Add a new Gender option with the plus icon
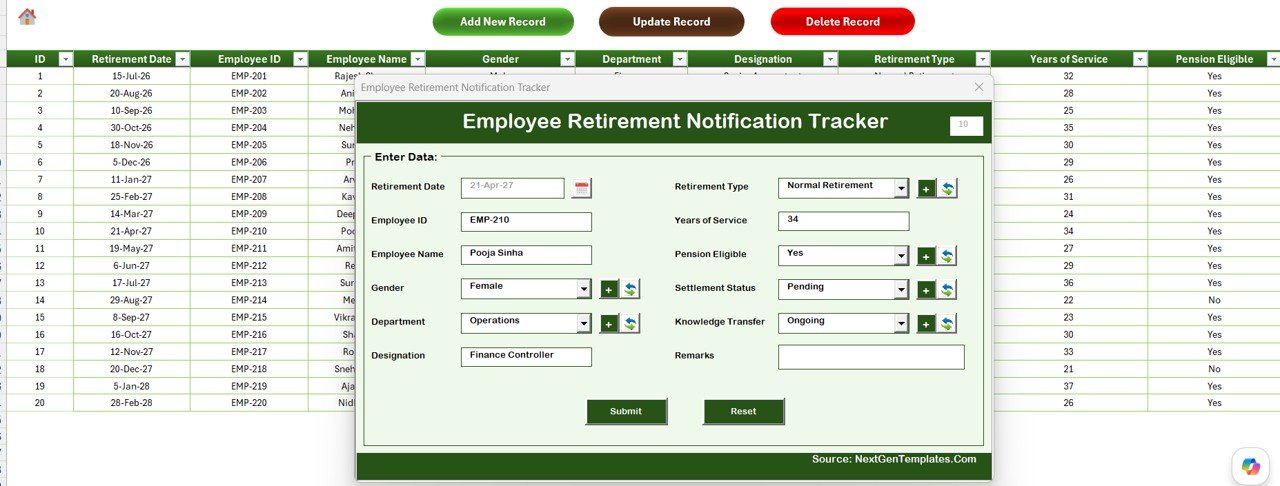The height and width of the screenshot is (486, 1280). tap(609, 290)
